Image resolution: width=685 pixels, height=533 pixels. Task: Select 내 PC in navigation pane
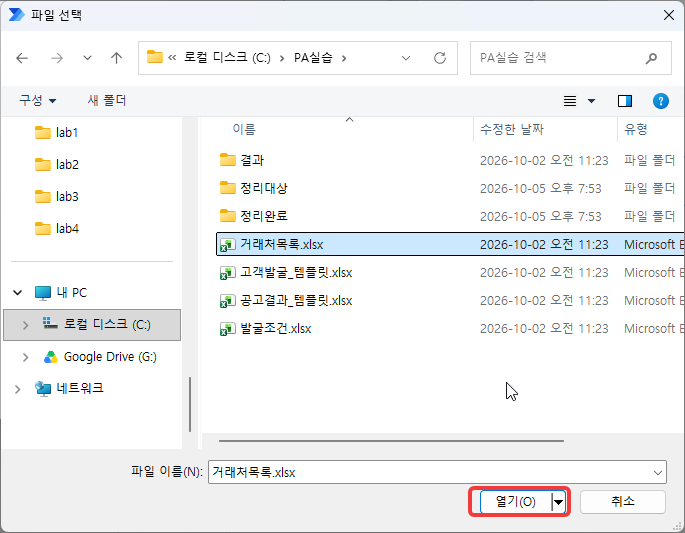coord(61,293)
